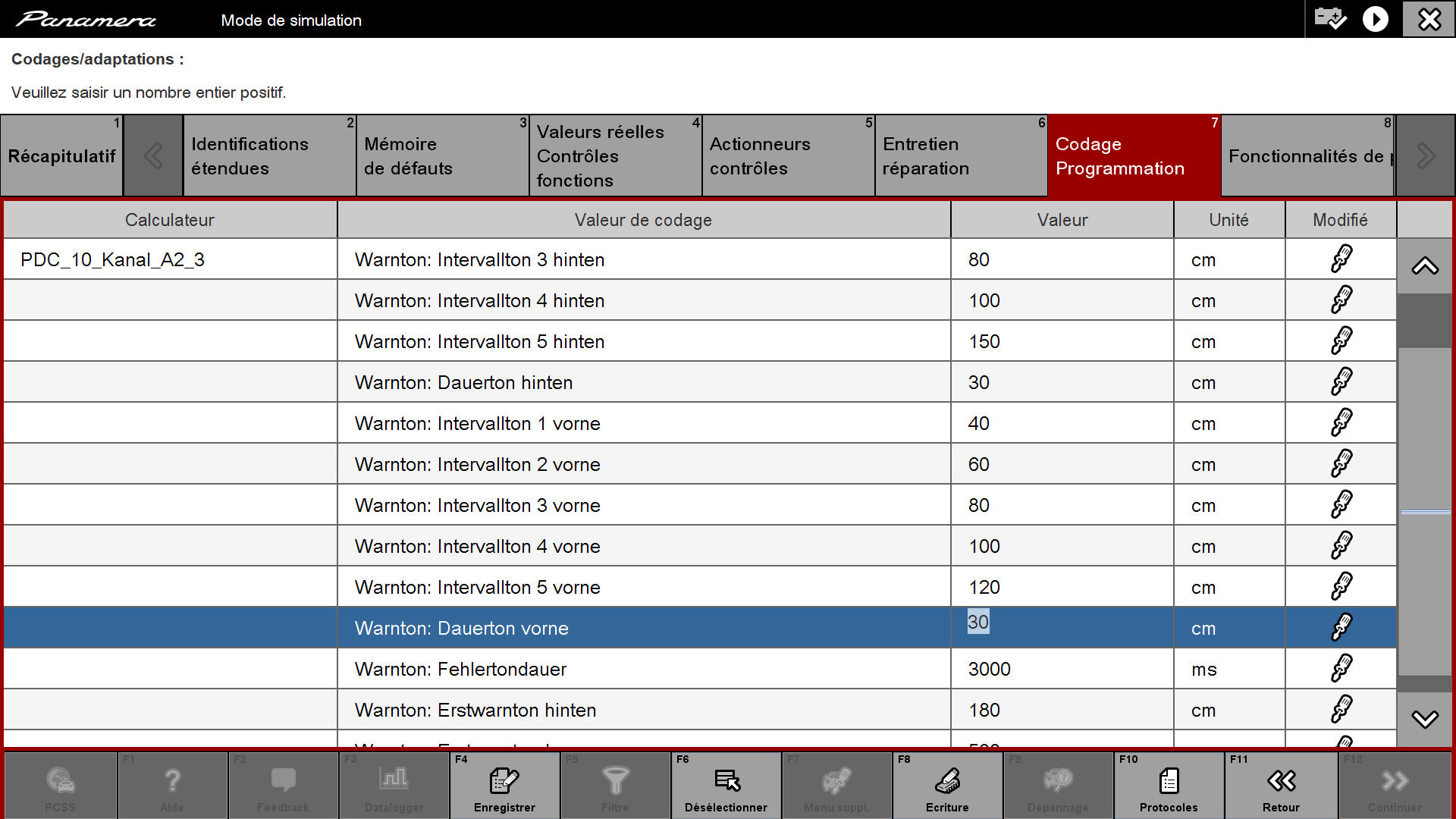Click modified icon for Dauerton hinten
This screenshot has width=1456, height=819.
1341,382
